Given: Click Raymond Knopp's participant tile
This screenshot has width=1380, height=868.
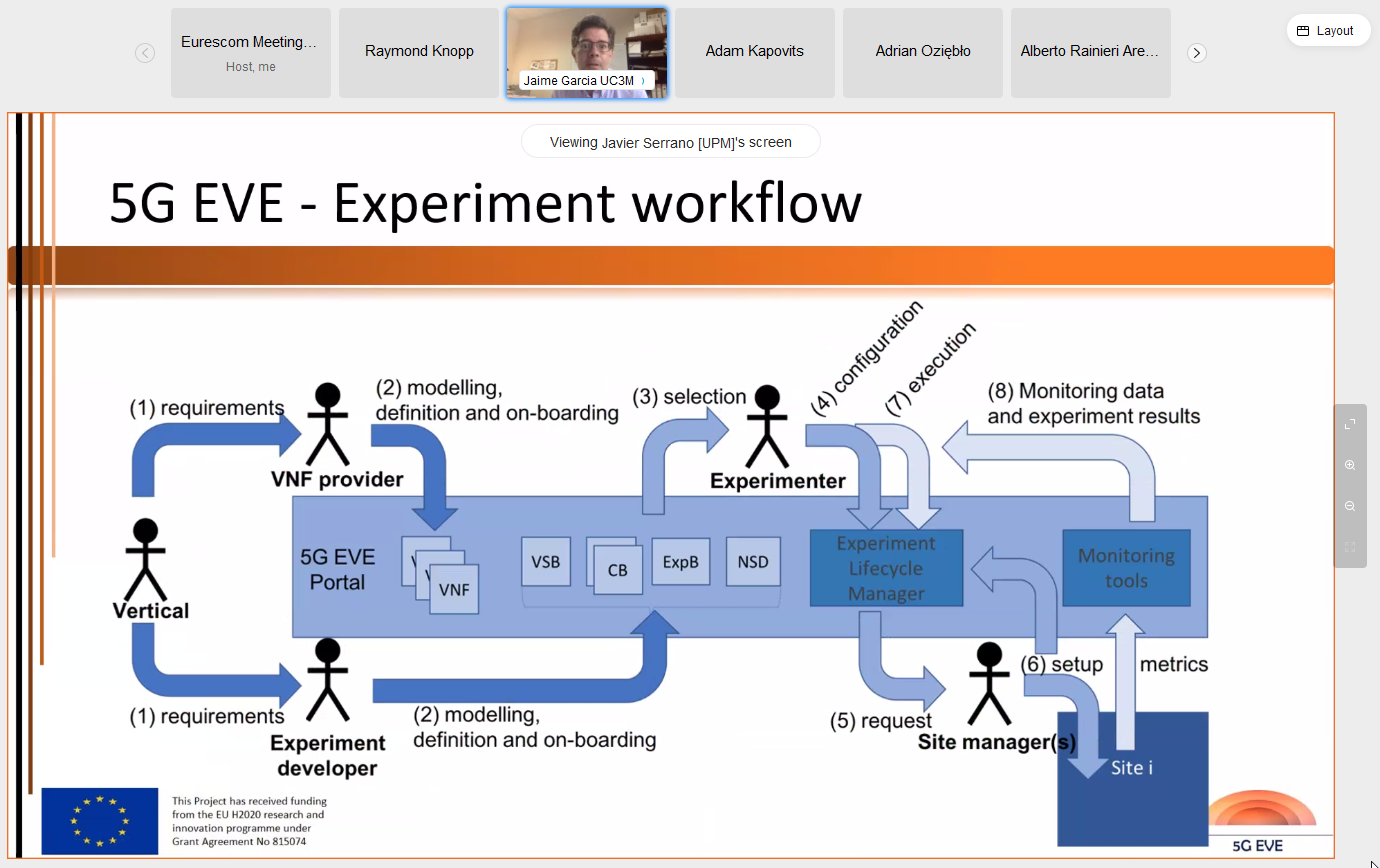Looking at the screenshot, I should 419,53.
